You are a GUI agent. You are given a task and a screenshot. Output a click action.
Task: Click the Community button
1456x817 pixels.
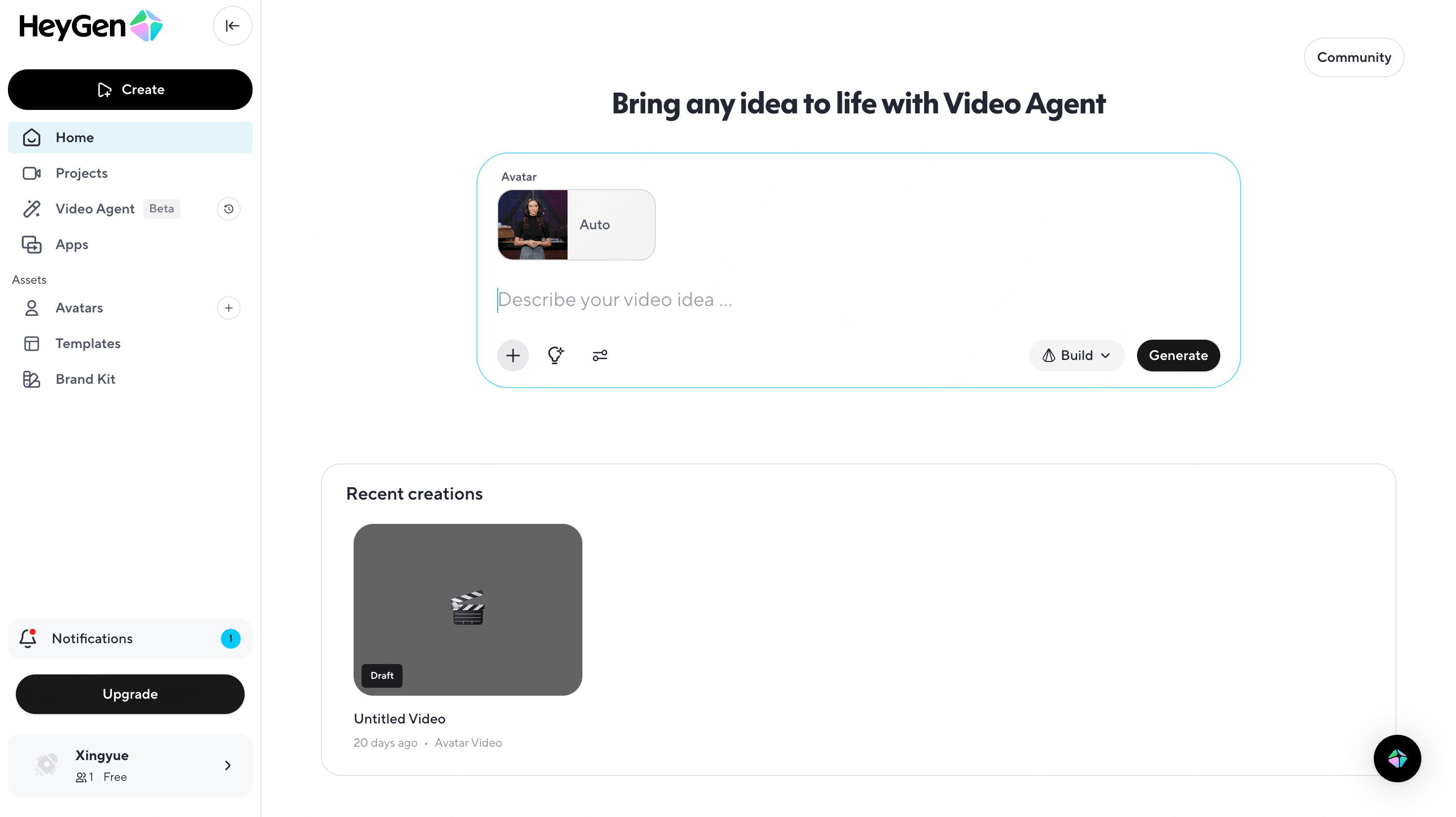tap(1353, 57)
